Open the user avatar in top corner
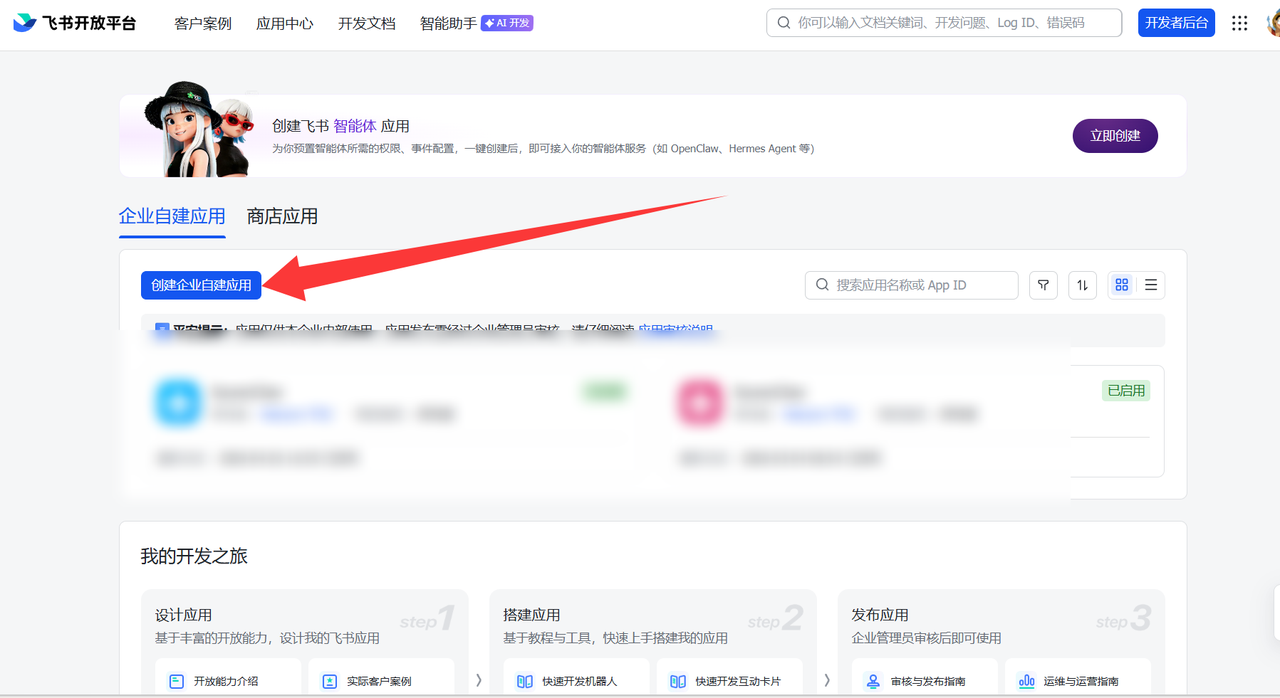This screenshot has height=698, width=1280. [1274, 23]
